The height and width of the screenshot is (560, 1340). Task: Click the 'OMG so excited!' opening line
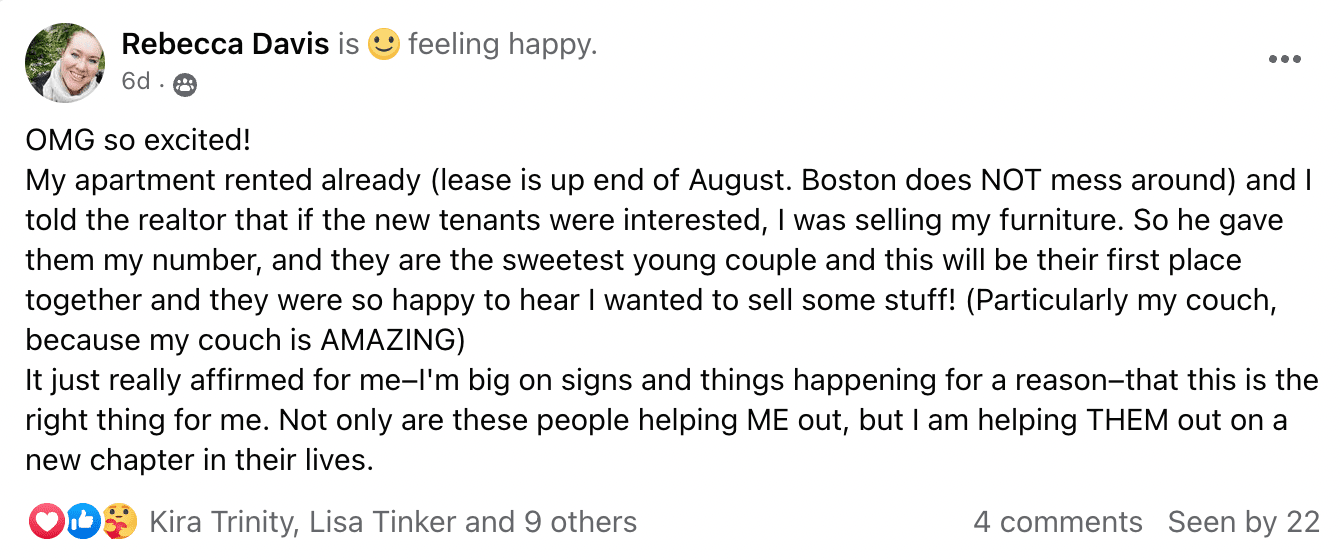click(x=138, y=140)
